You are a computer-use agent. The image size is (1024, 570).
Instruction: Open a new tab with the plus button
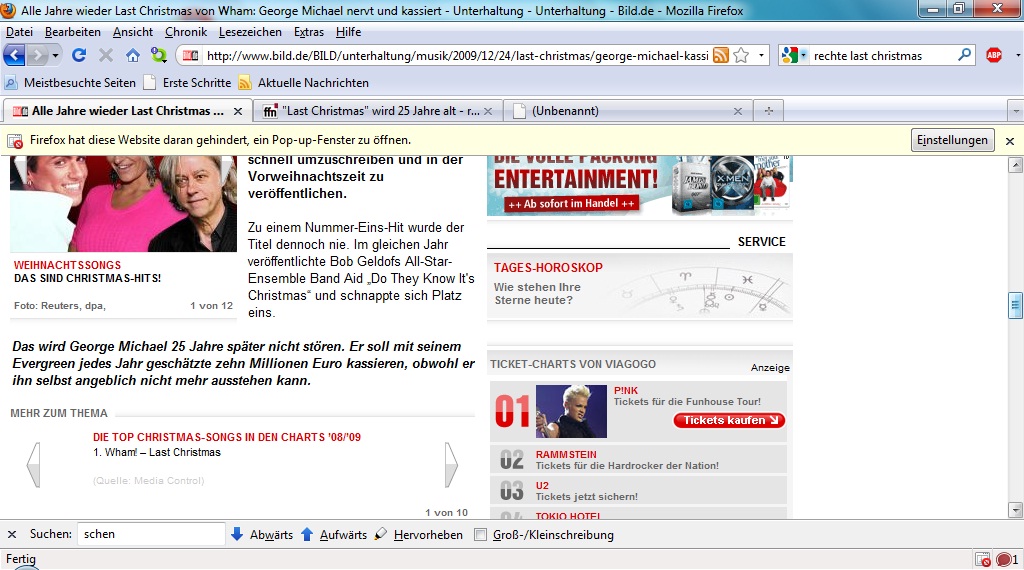click(769, 111)
